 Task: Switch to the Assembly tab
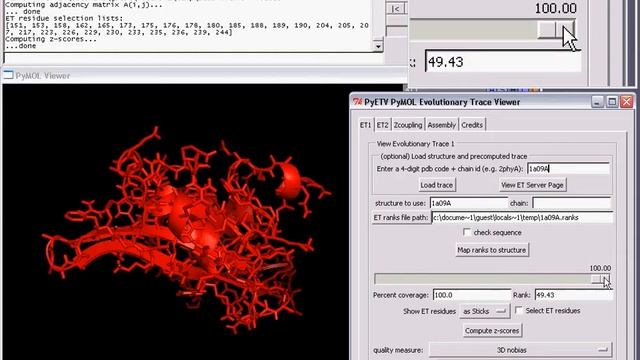pos(441,125)
